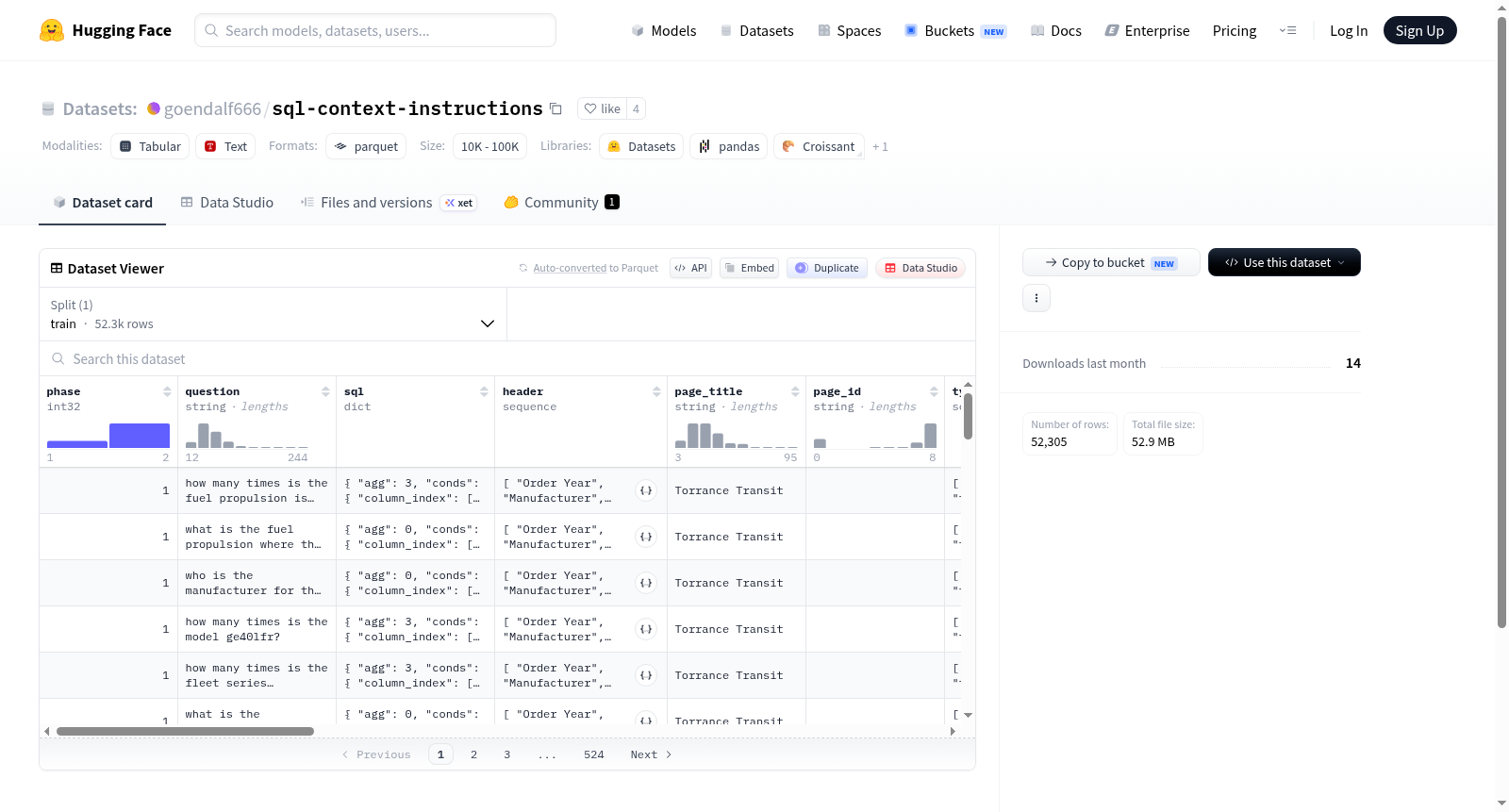The height and width of the screenshot is (812, 1509).
Task: Click the Hugging Face logo icon
Action: pos(52,30)
